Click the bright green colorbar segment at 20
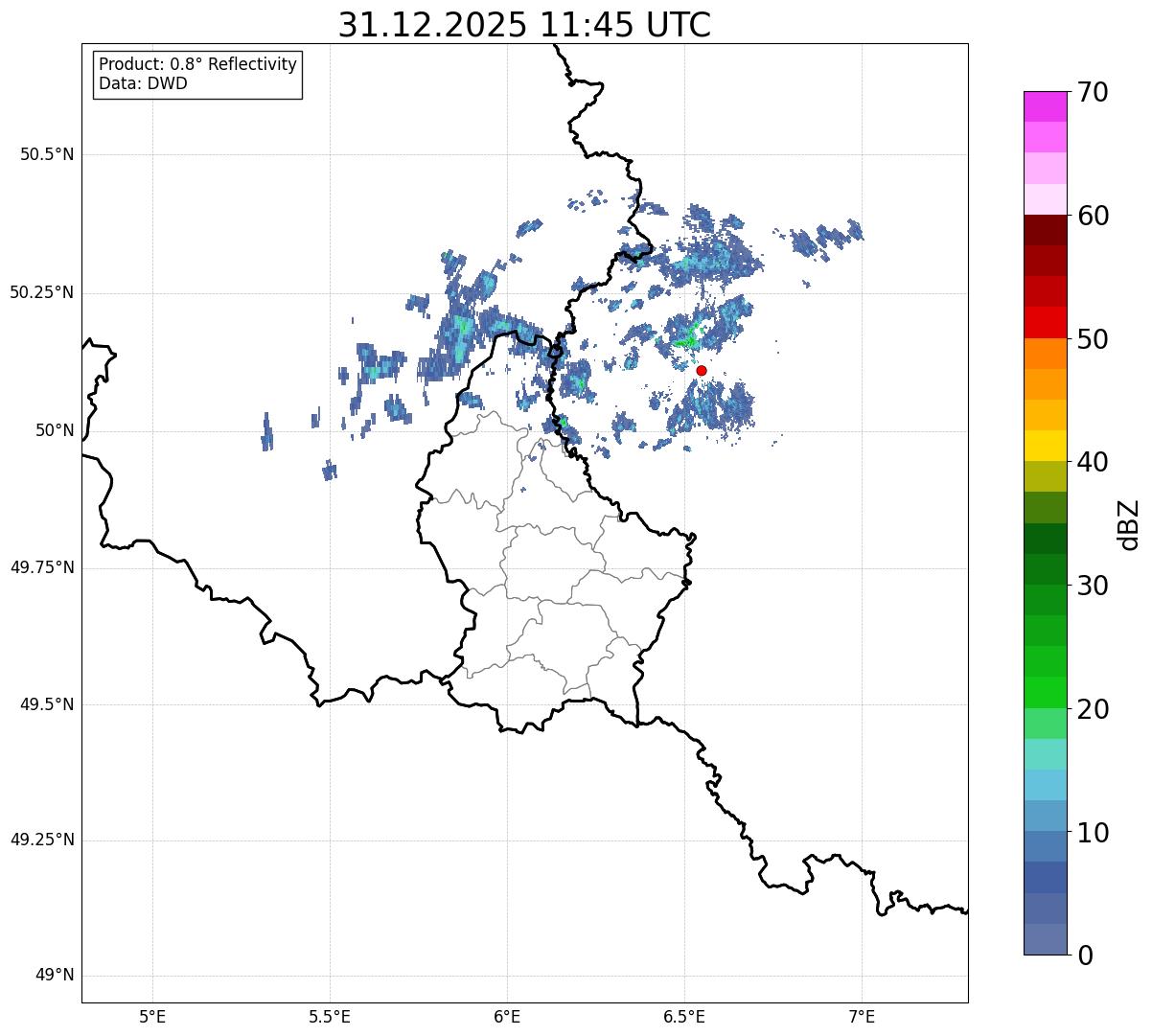The height and width of the screenshot is (1036, 1152). (x=1046, y=693)
